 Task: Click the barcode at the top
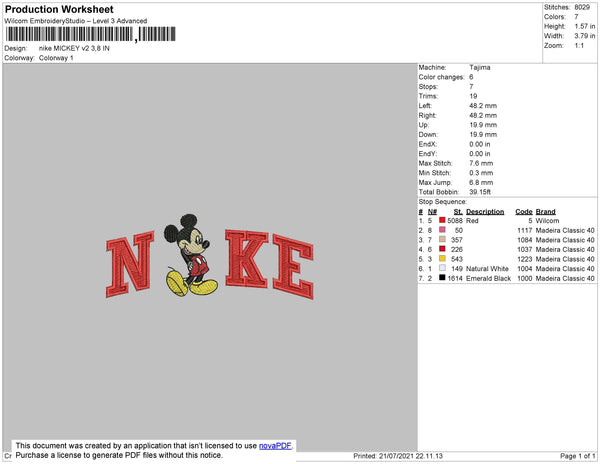91,34
